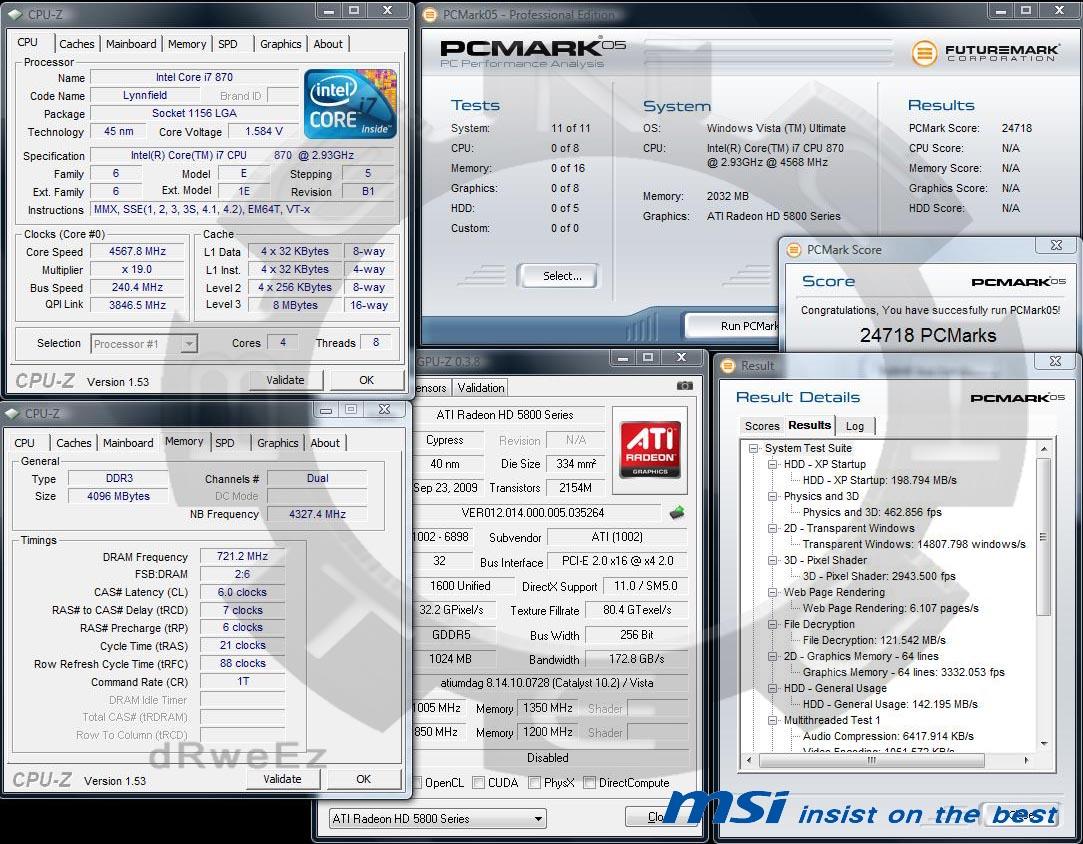Click the Intel Core i7 logo in CPU-Z
This screenshot has height=844, width=1083.
(350, 104)
